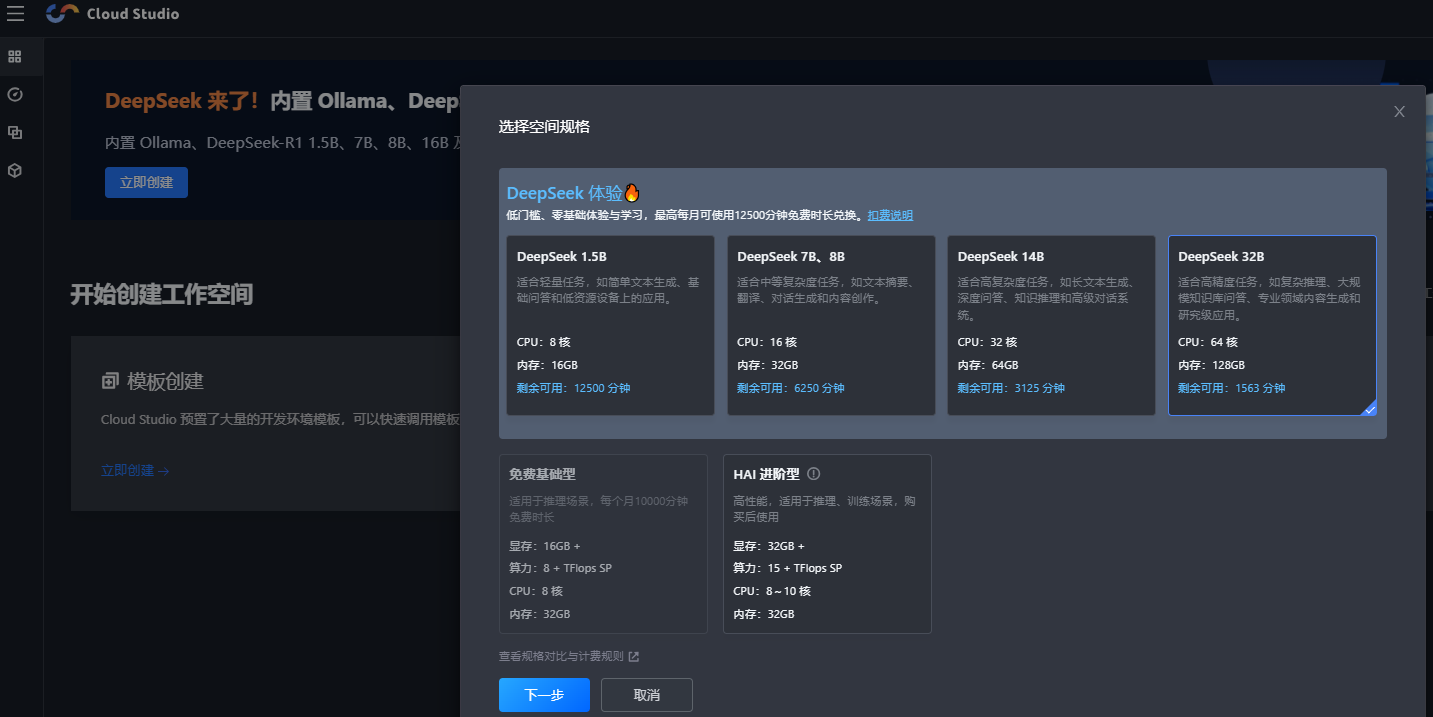This screenshot has width=1433, height=717.
Task: Open the cube package sidebar icon
Action: tap(14, 171)
